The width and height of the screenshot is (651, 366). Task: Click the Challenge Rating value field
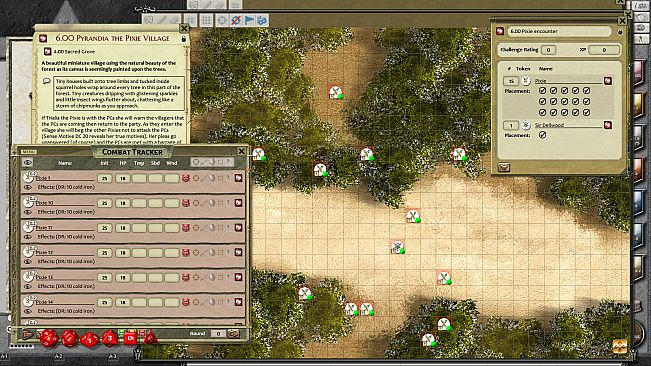pyautogui.click(x=548, y=50)
